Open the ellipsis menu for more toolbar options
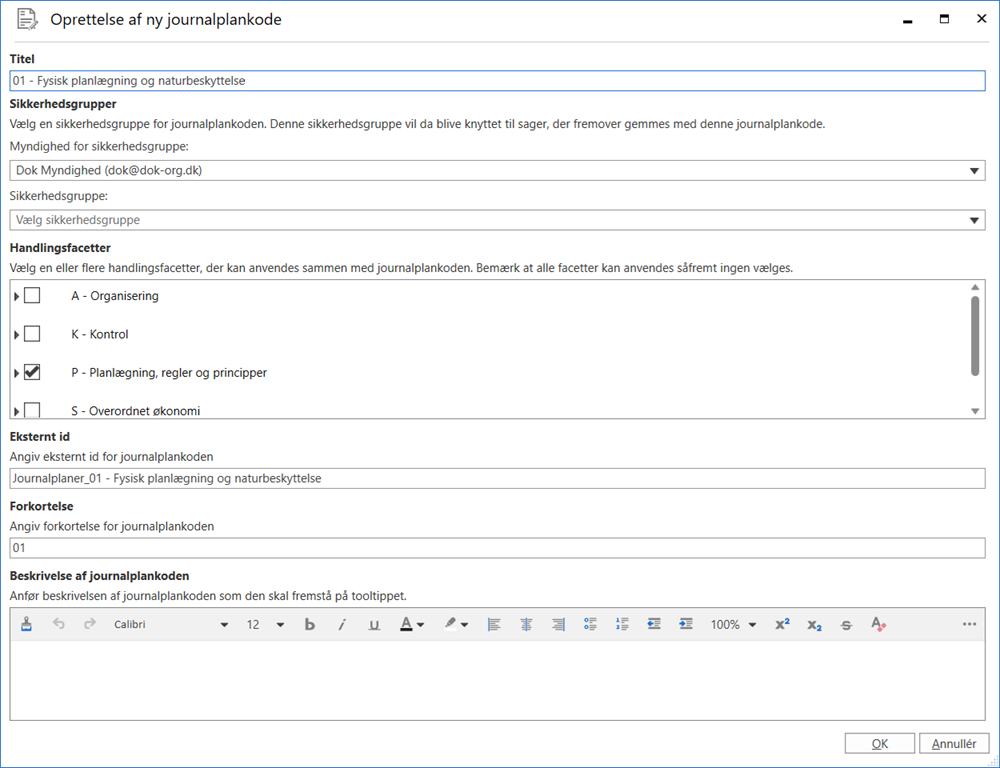The image size is (1000, 768). tap(968, 624)
